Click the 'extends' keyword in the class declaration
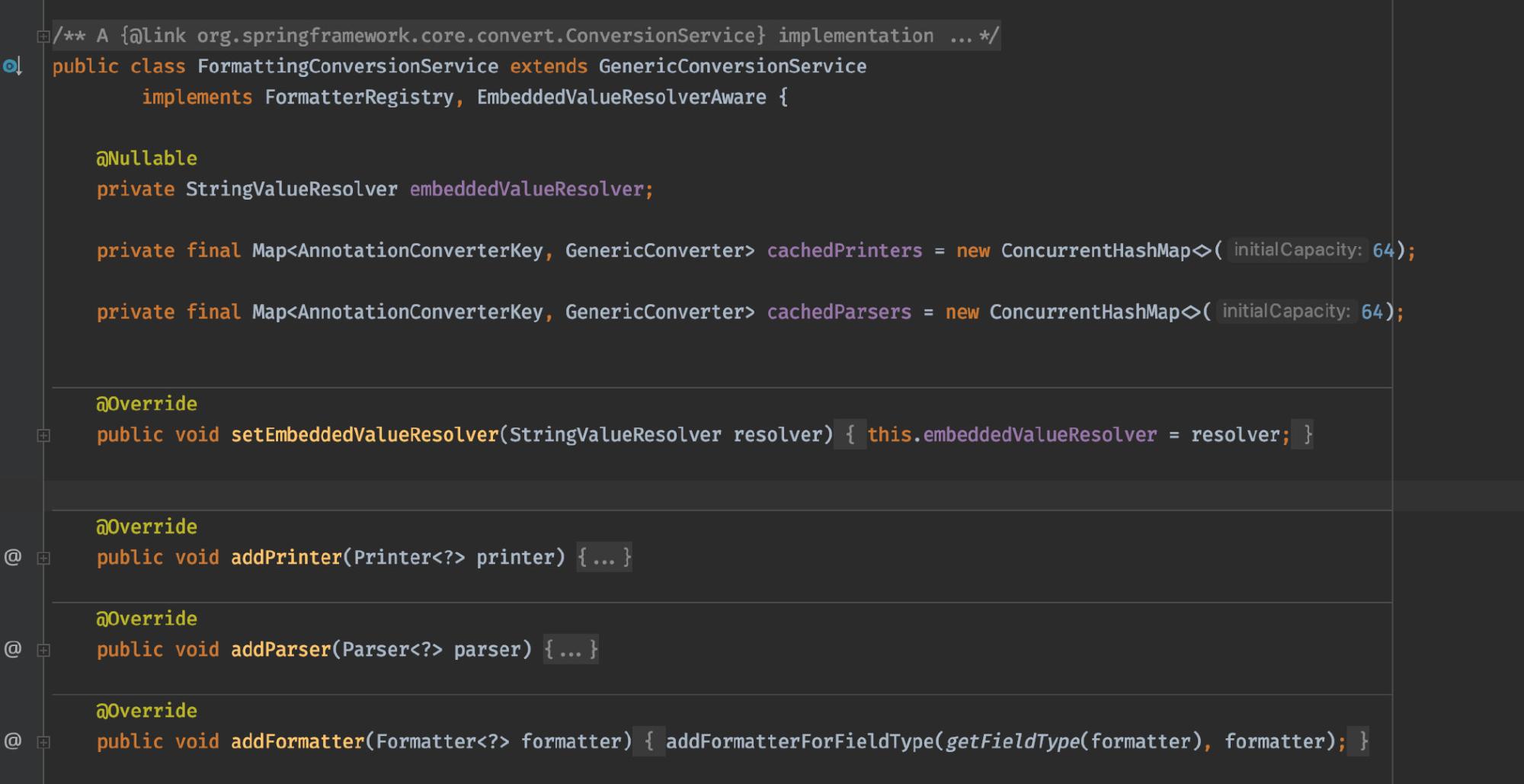 pyautogui.click(x=549, y=66)
